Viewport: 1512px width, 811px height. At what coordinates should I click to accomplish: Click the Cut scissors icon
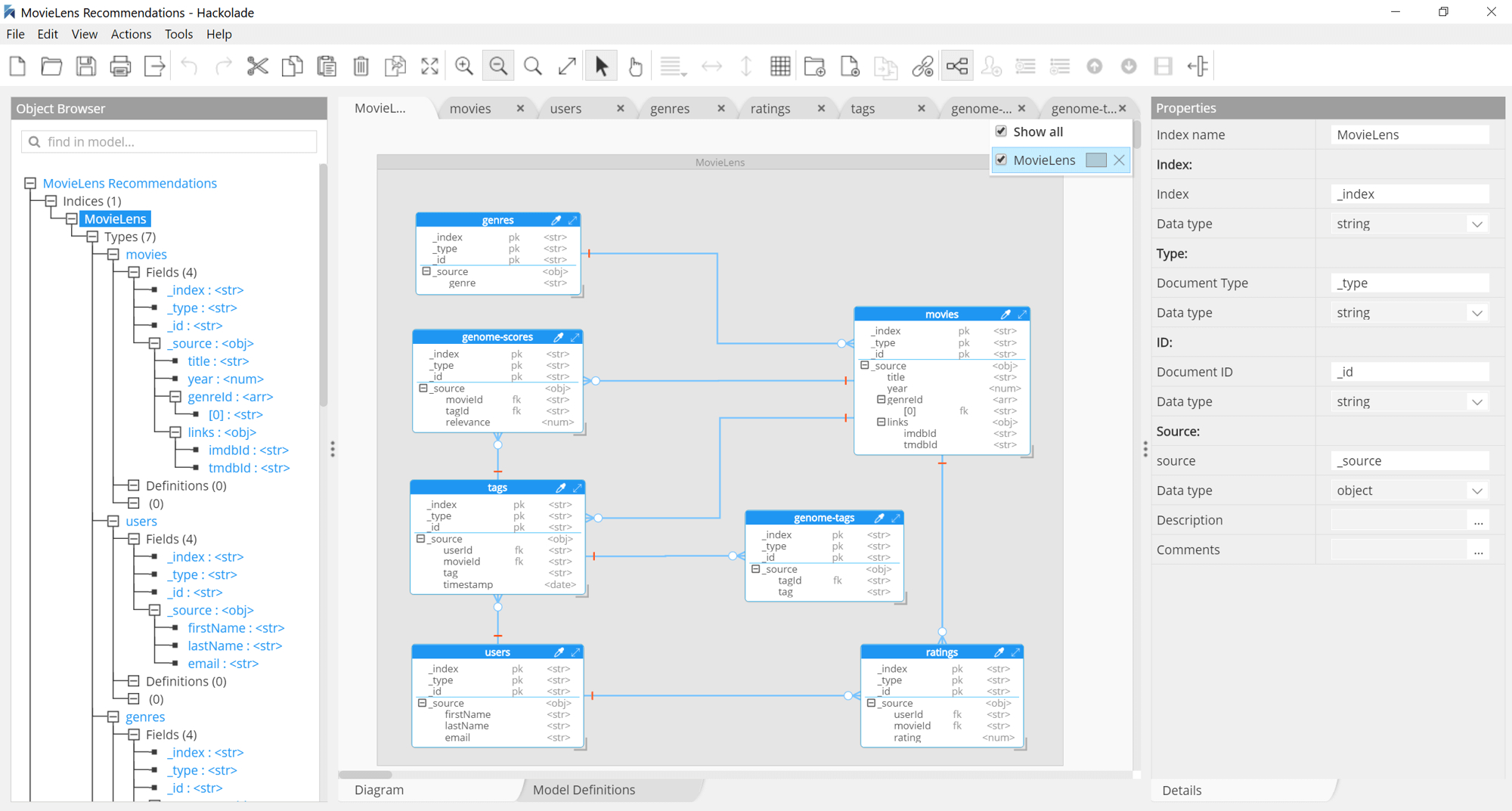257,66
